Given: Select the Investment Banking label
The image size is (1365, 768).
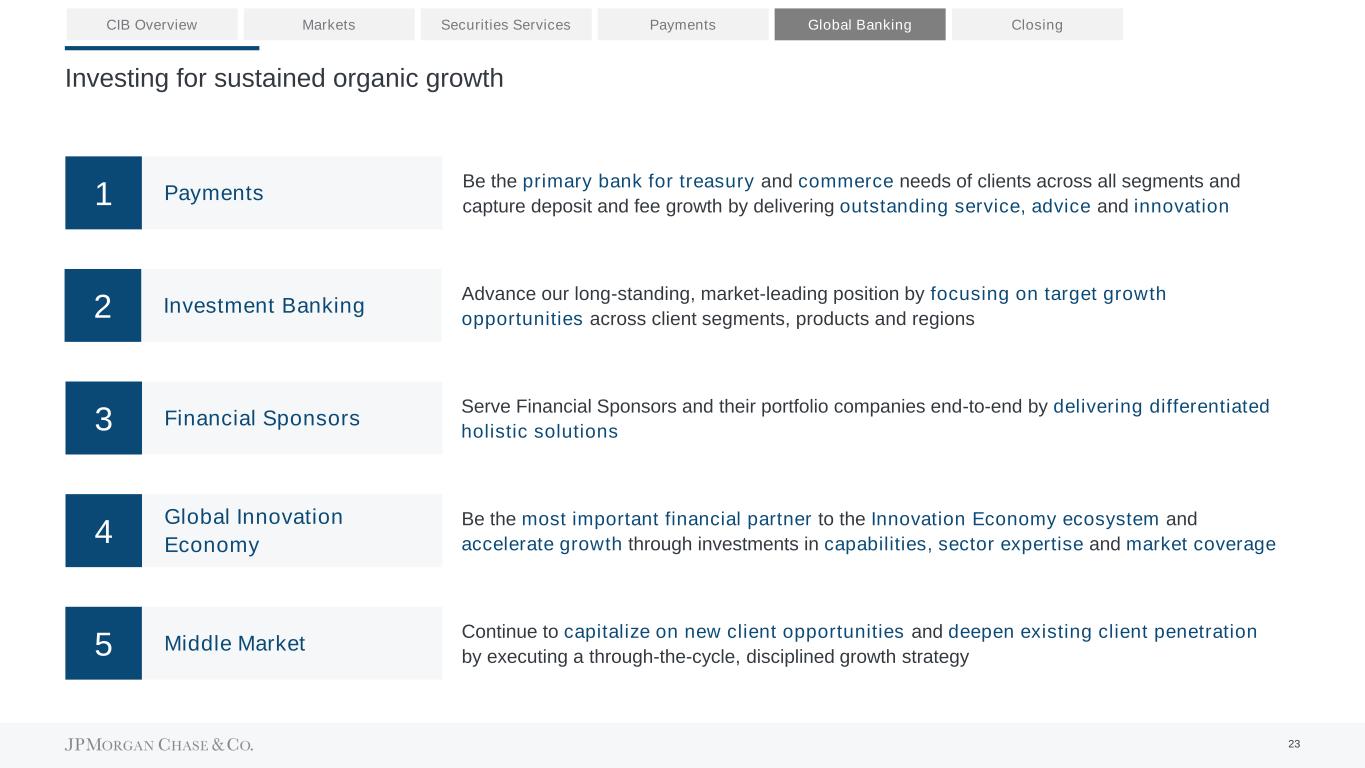Looking at the screenshot, I should click(x=264, y=306).
